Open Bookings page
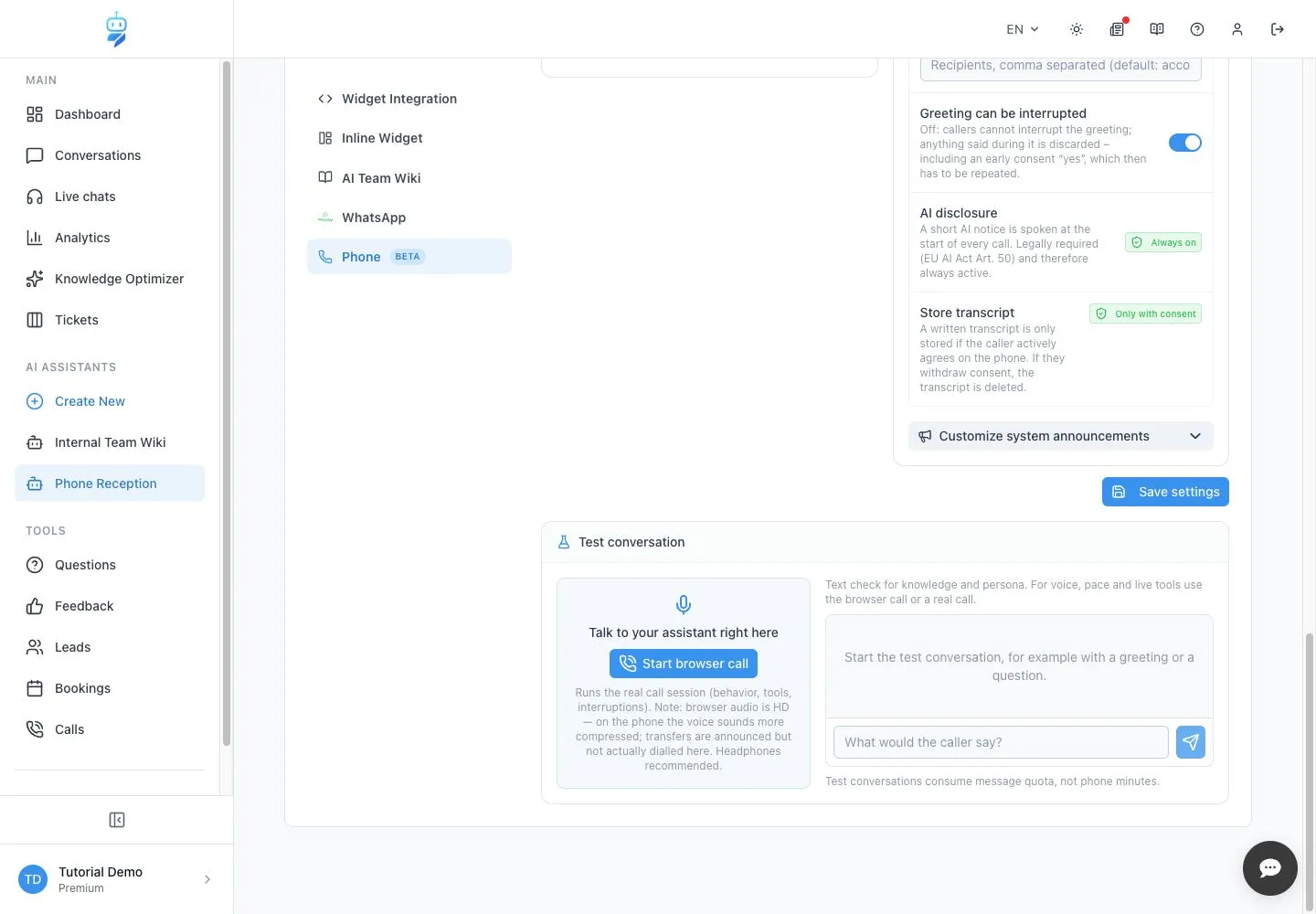Screen dimensions: 1316x914 (110, 688)
